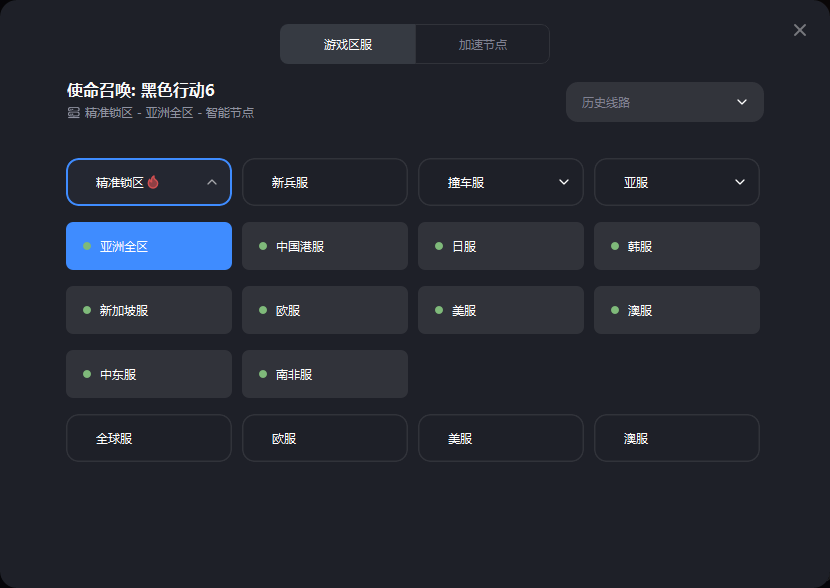Click the green status dot for 澳服

point(615,310)
